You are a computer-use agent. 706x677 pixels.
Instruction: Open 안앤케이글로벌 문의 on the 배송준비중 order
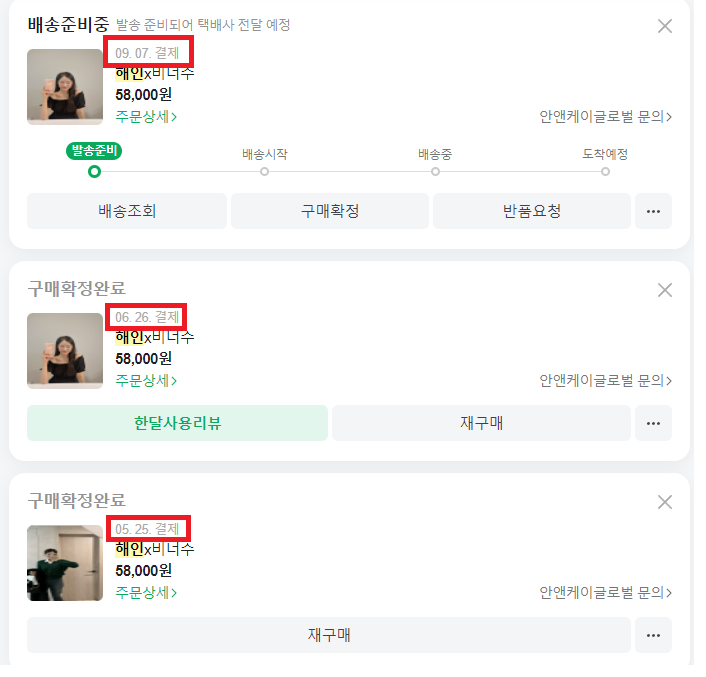click(606, 117)
